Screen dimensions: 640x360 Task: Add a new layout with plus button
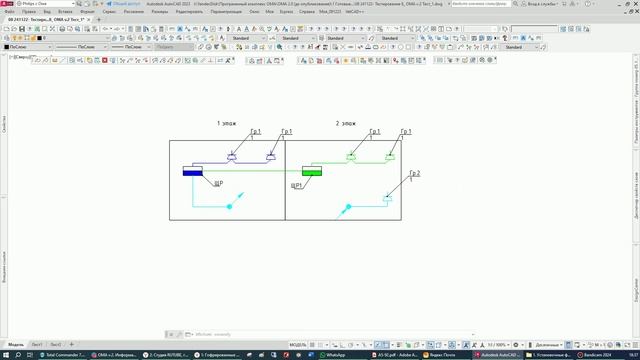point(72,344)
